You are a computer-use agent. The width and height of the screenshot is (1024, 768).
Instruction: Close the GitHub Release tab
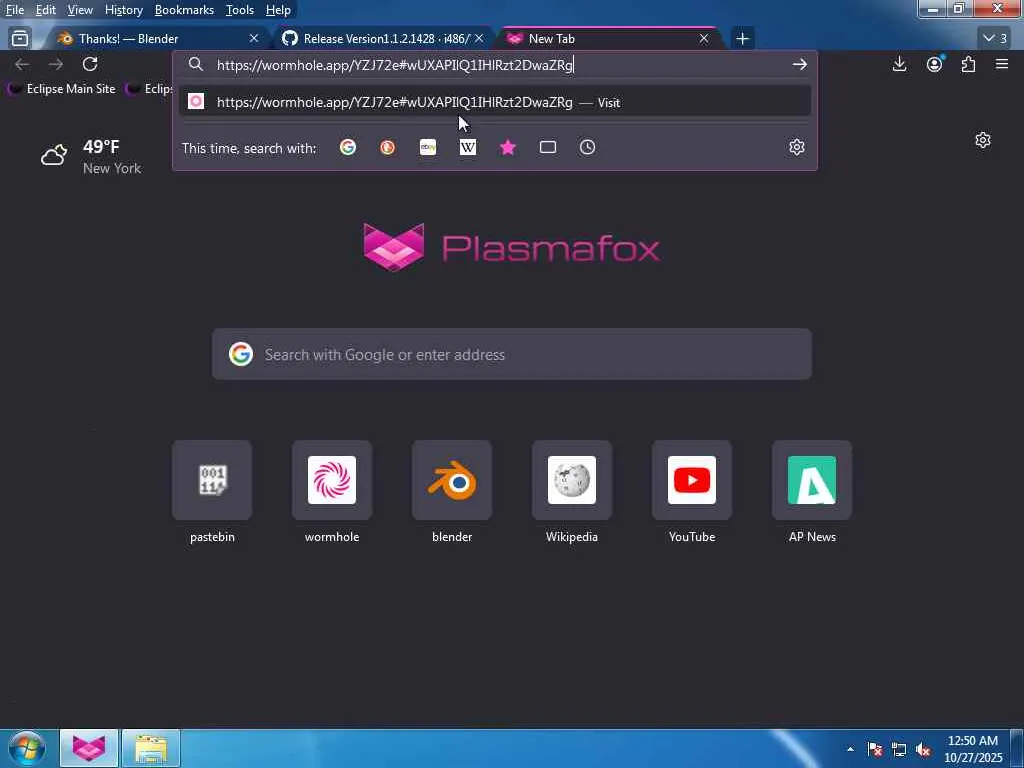479,39
